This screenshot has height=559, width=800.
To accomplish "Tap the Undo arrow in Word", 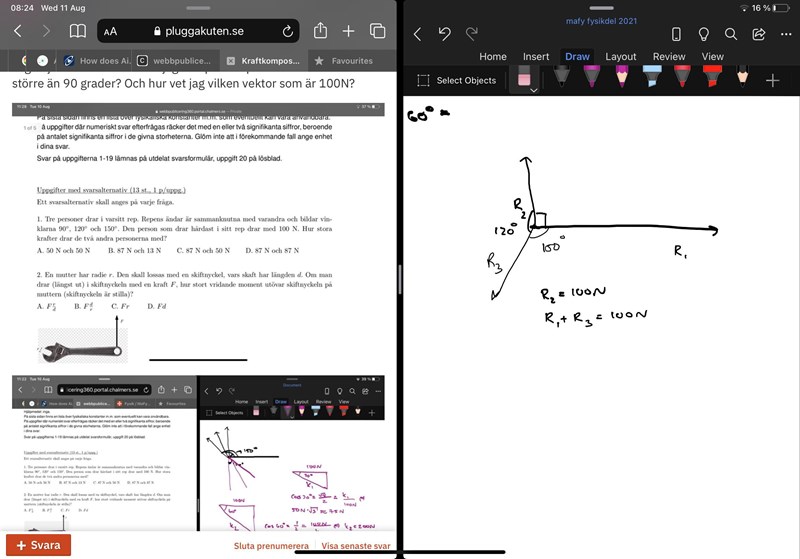I will (x=445, y=34).
